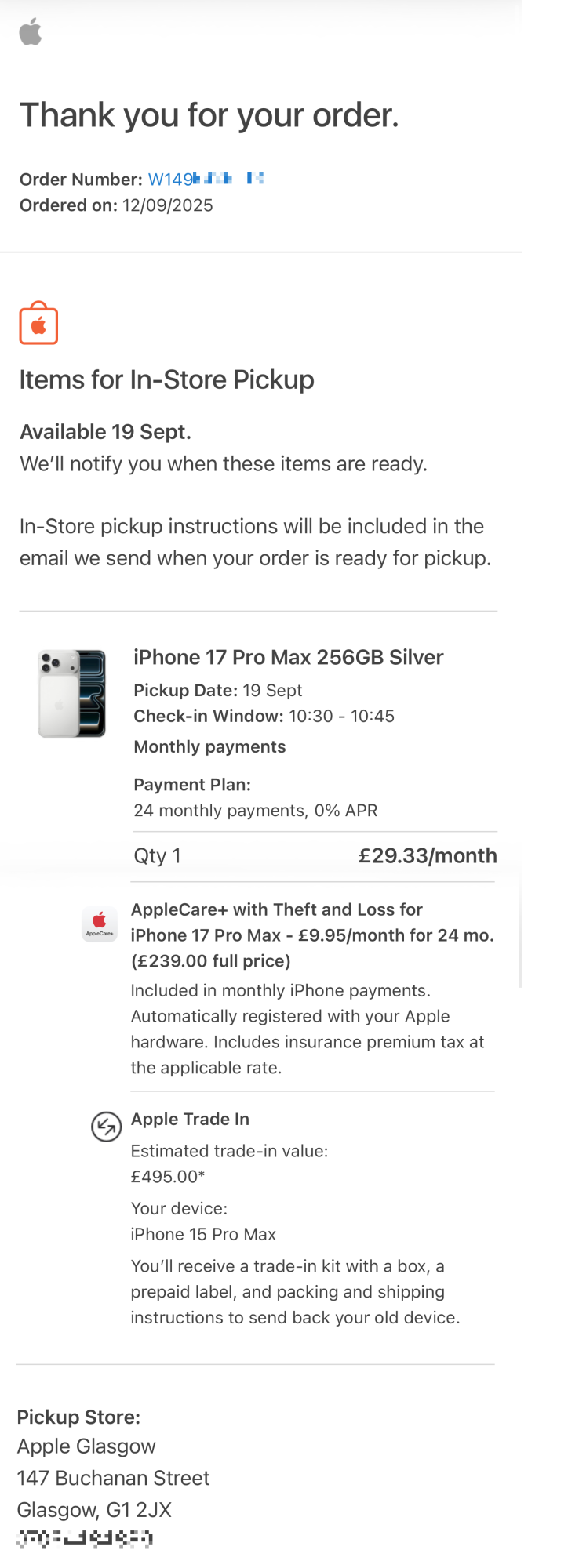This screenshot has height=1568, width=568.
Task: Click the iPhone 15 Pro Max trade-in device
Action: point(203,1234)
